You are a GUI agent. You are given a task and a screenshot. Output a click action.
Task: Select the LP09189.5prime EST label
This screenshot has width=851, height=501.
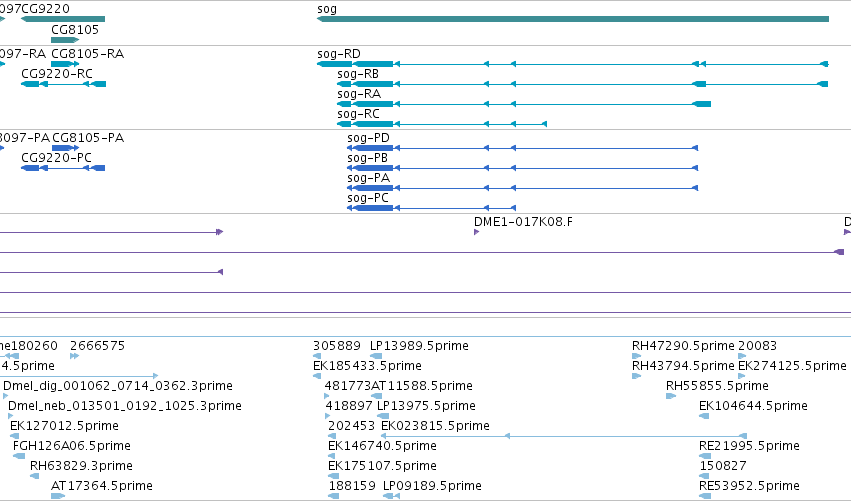[x=432, y=486]
